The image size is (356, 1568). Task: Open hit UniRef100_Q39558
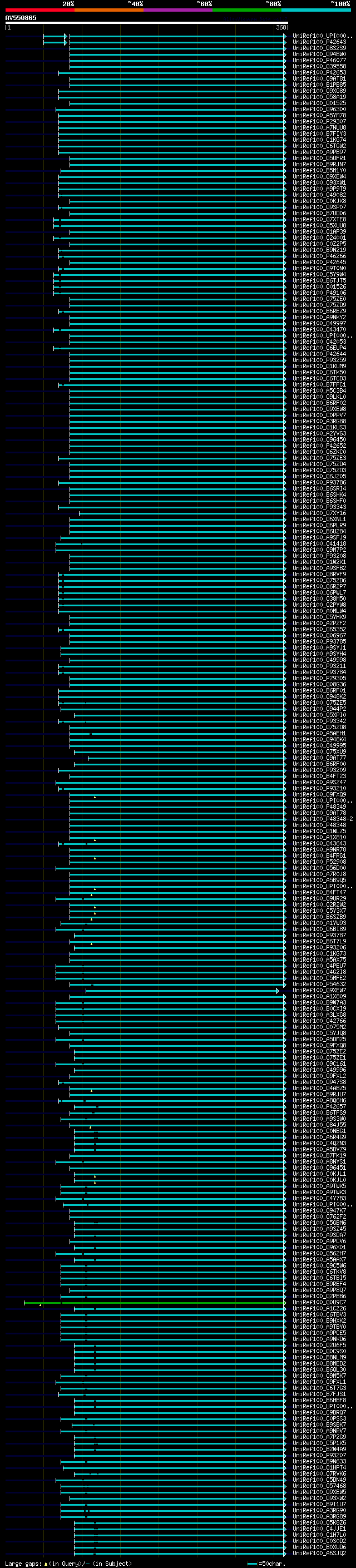point(319,66)
